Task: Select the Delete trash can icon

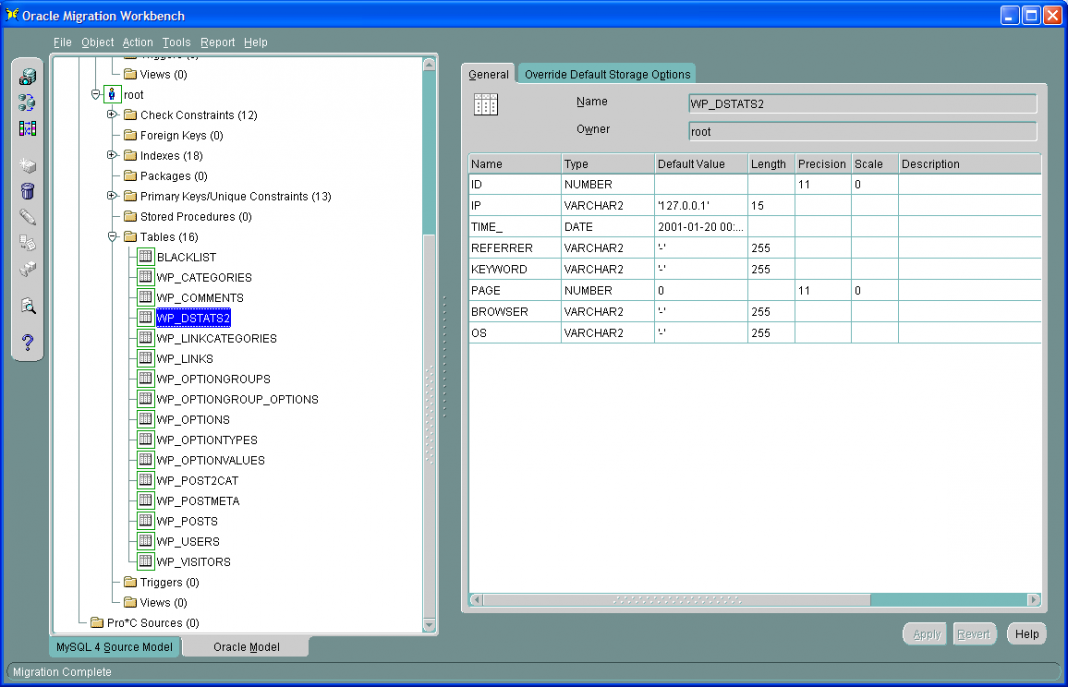Action: [x=27, y=190]
